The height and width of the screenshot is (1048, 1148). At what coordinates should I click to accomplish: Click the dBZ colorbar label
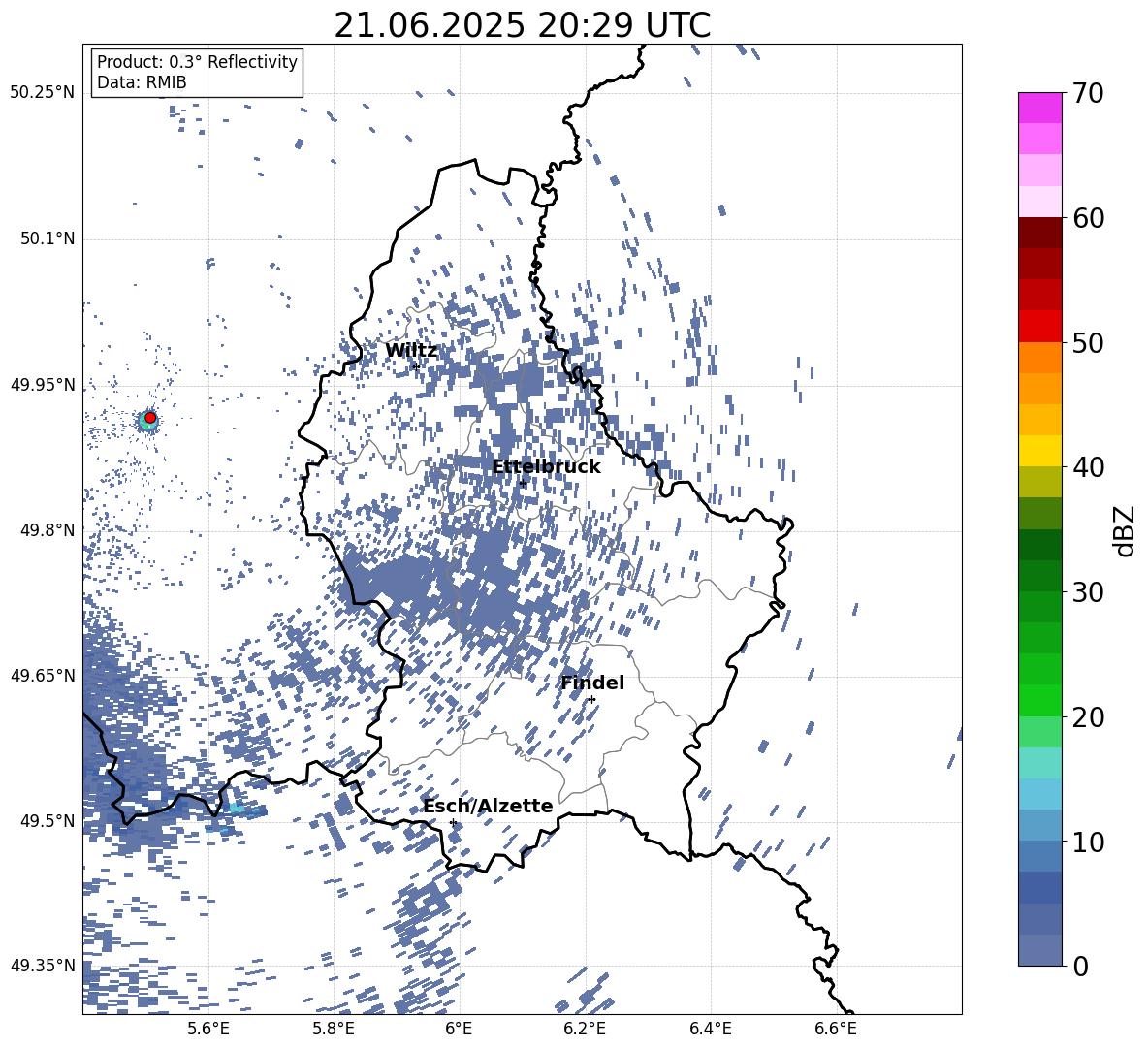[1126, 530]
